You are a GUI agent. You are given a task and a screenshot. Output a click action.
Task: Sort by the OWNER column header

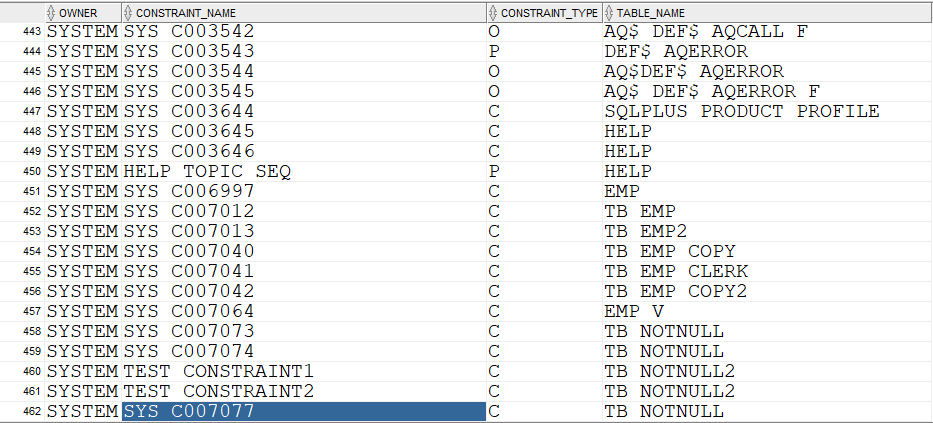coord(83,12)
